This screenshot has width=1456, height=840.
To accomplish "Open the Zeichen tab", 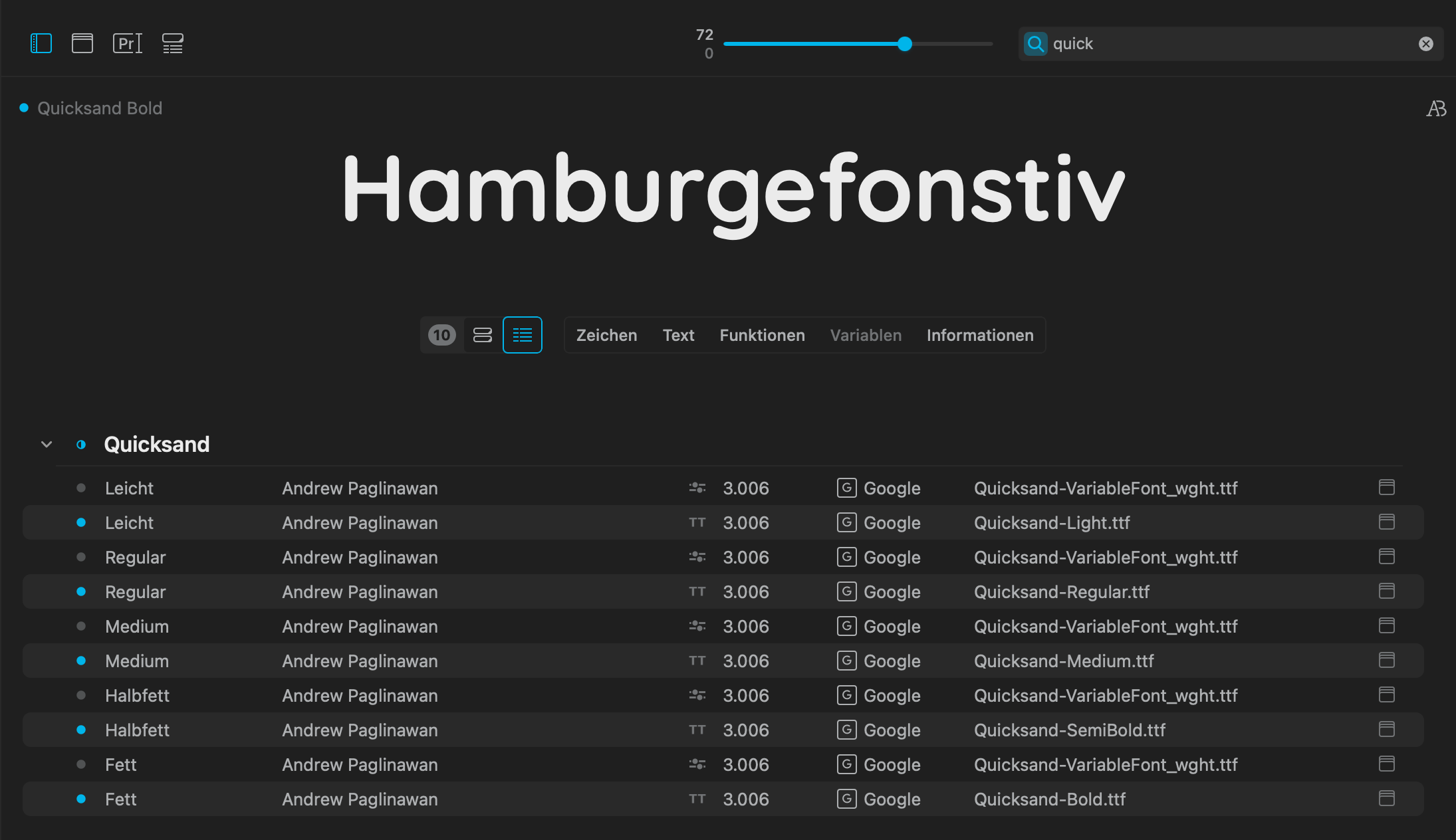I will 606,335.
